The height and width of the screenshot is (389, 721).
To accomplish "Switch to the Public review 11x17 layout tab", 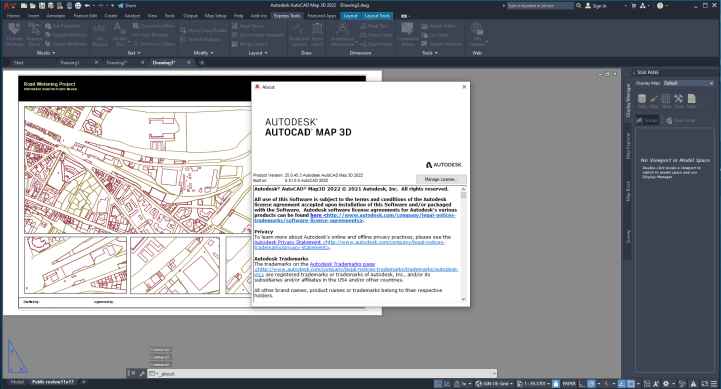I will [x=52, y=382].
